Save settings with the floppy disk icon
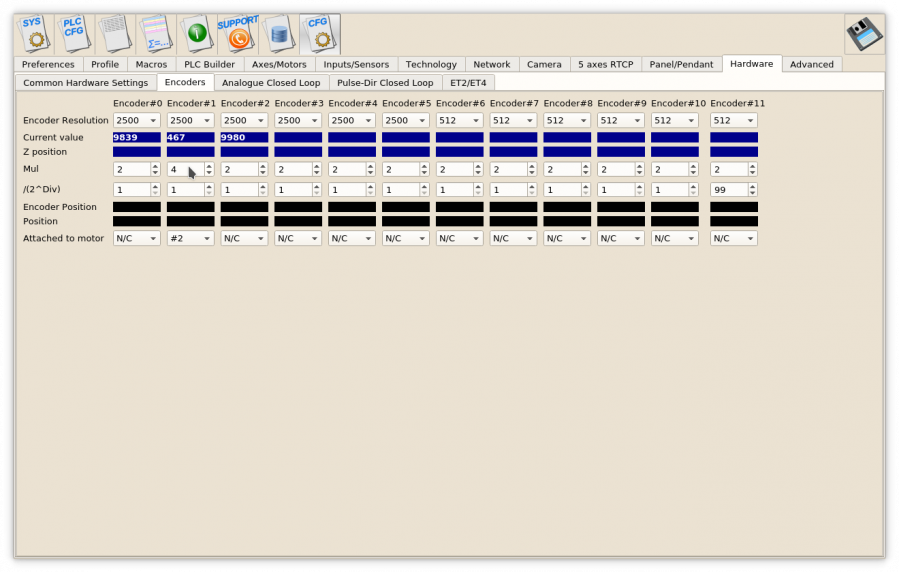Viewport: 899px width, 572px height. coord(864,34)
